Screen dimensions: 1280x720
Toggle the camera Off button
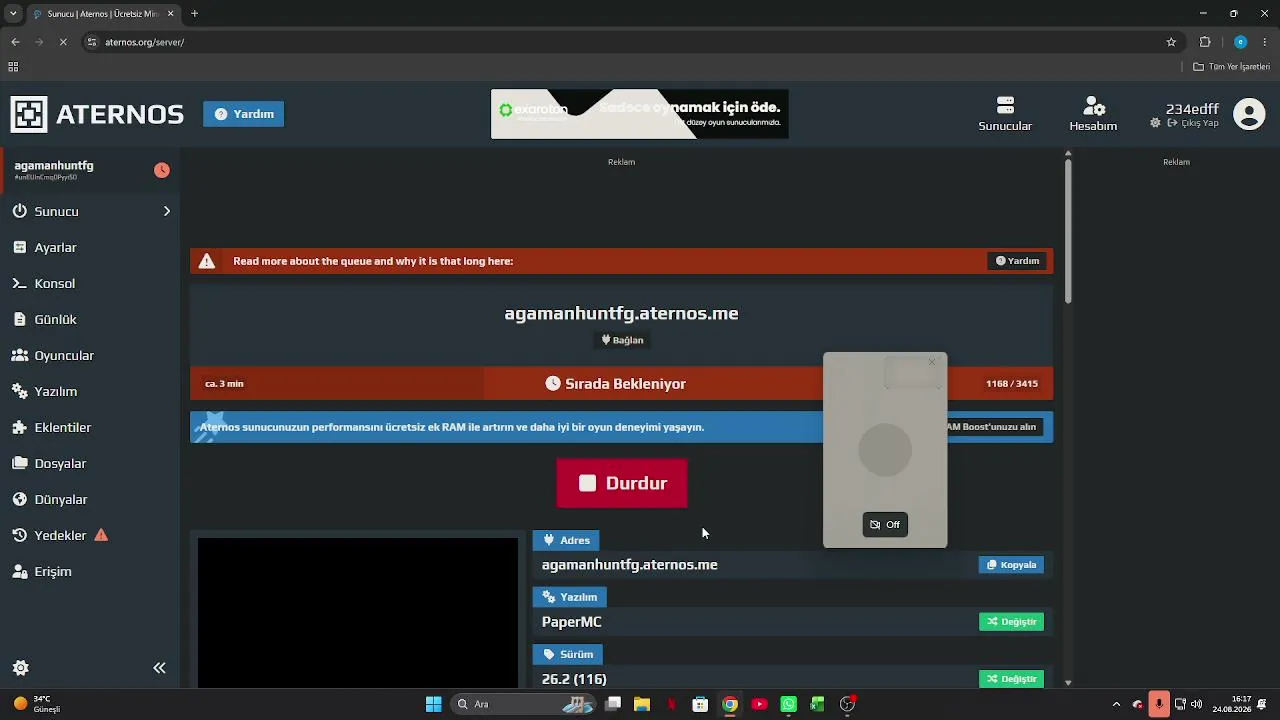pyautogui.click(x=885, y=525)
